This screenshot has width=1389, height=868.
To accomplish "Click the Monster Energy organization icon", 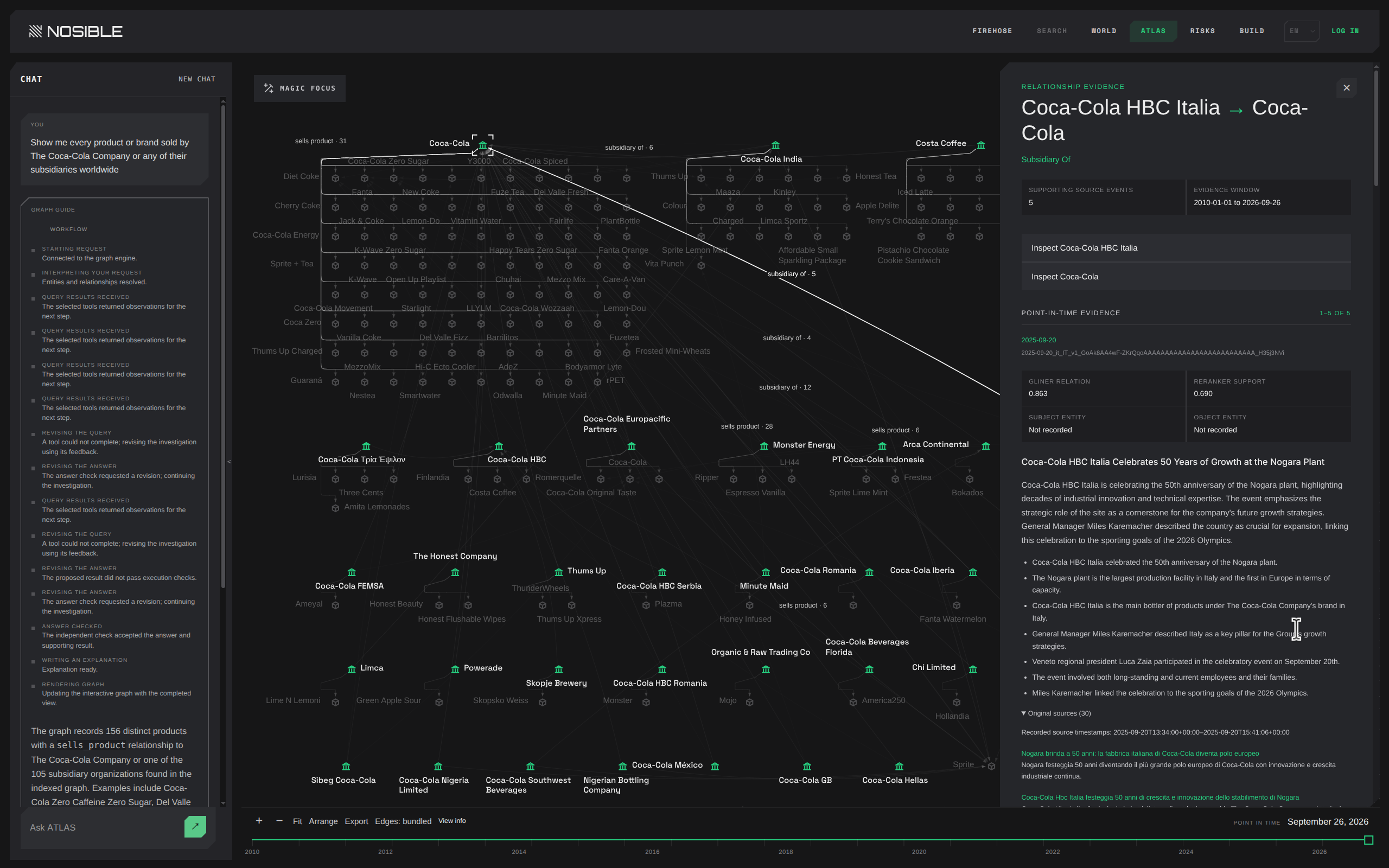I will click(764, 446).
